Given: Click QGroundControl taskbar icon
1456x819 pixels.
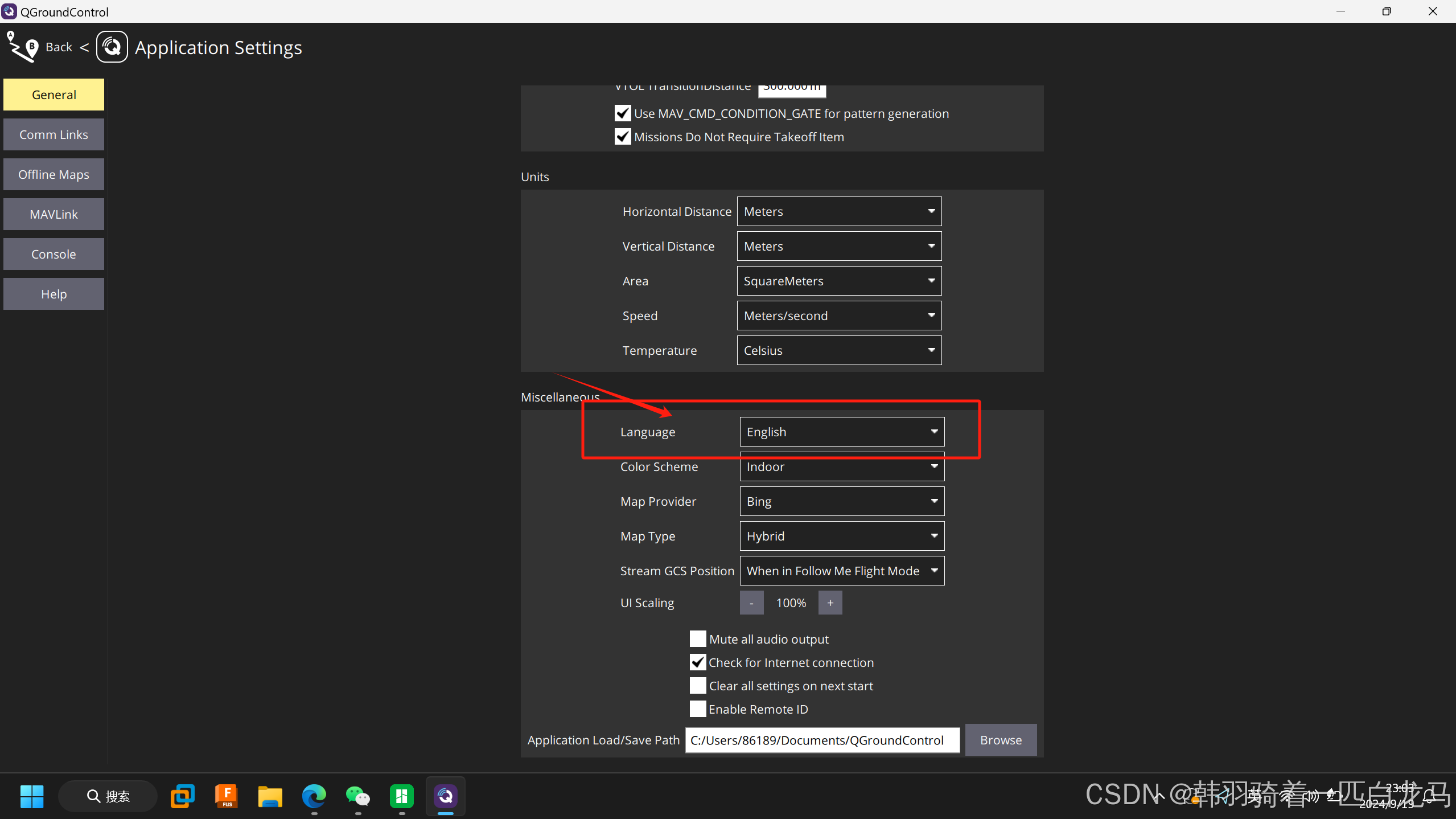Looking at the screenshot, I should [446, 796].
